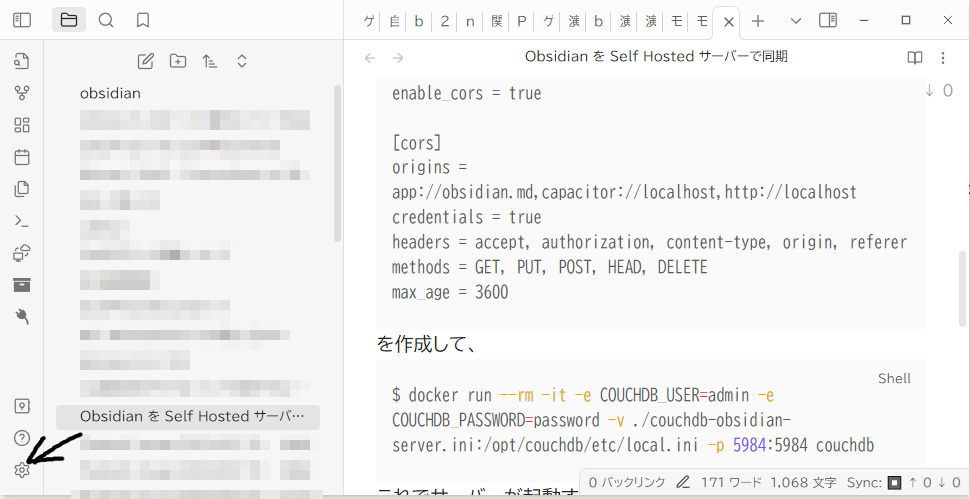Open the canvas grid icon in ribbon
Image resolution: width=970 pixels, height=499 pixels.
click(22, 125)
